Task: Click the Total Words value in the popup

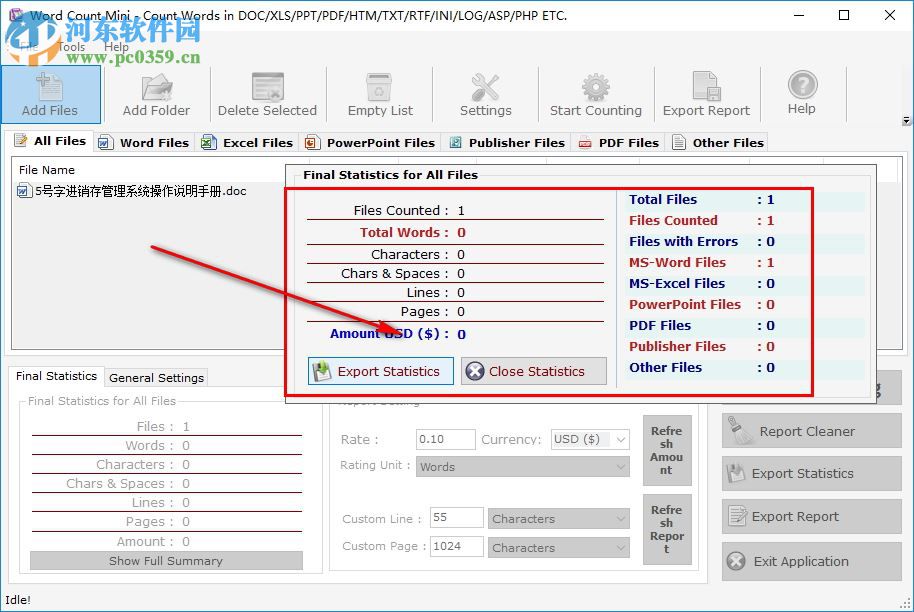Action: (461, 233)
